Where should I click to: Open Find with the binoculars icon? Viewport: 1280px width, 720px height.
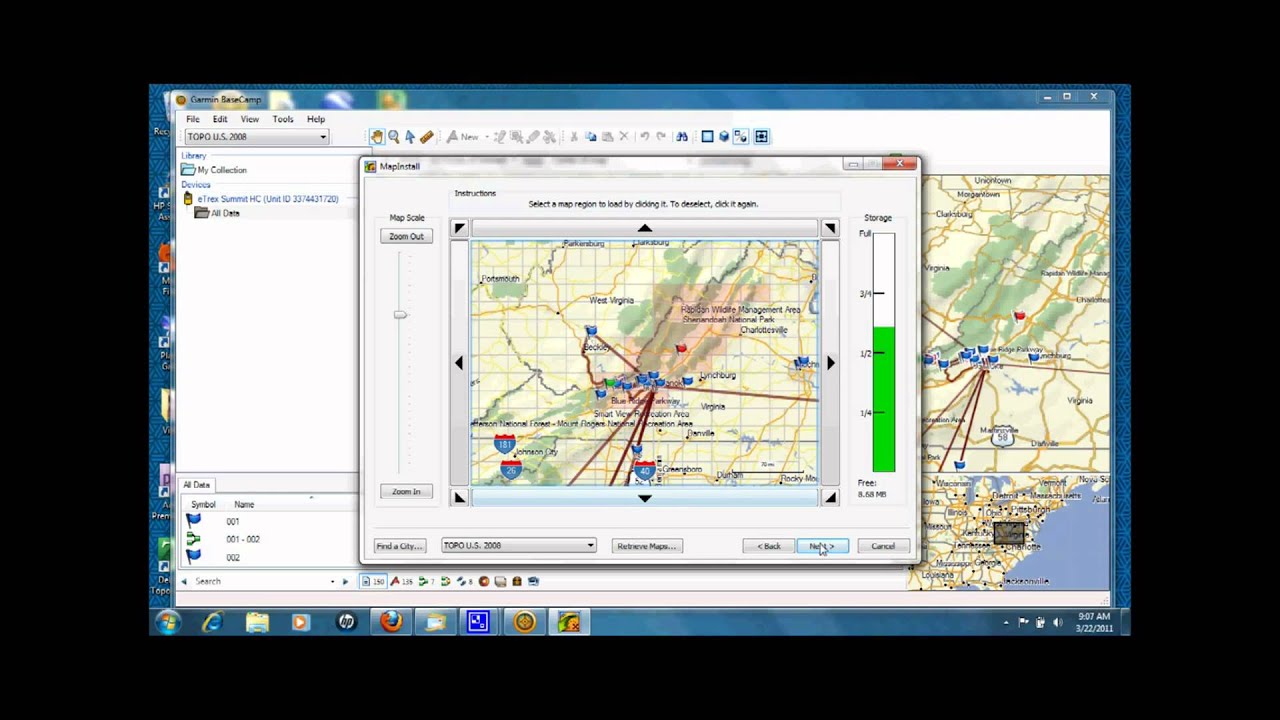(682, 137)
